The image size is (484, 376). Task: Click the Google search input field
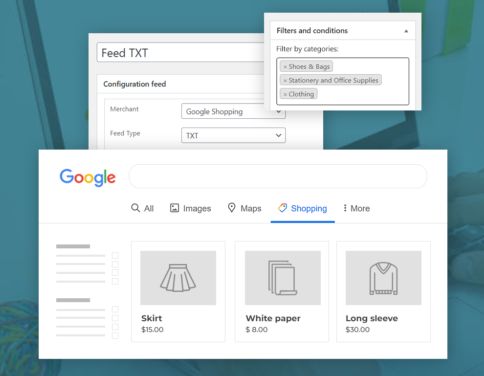click(278, 176)
